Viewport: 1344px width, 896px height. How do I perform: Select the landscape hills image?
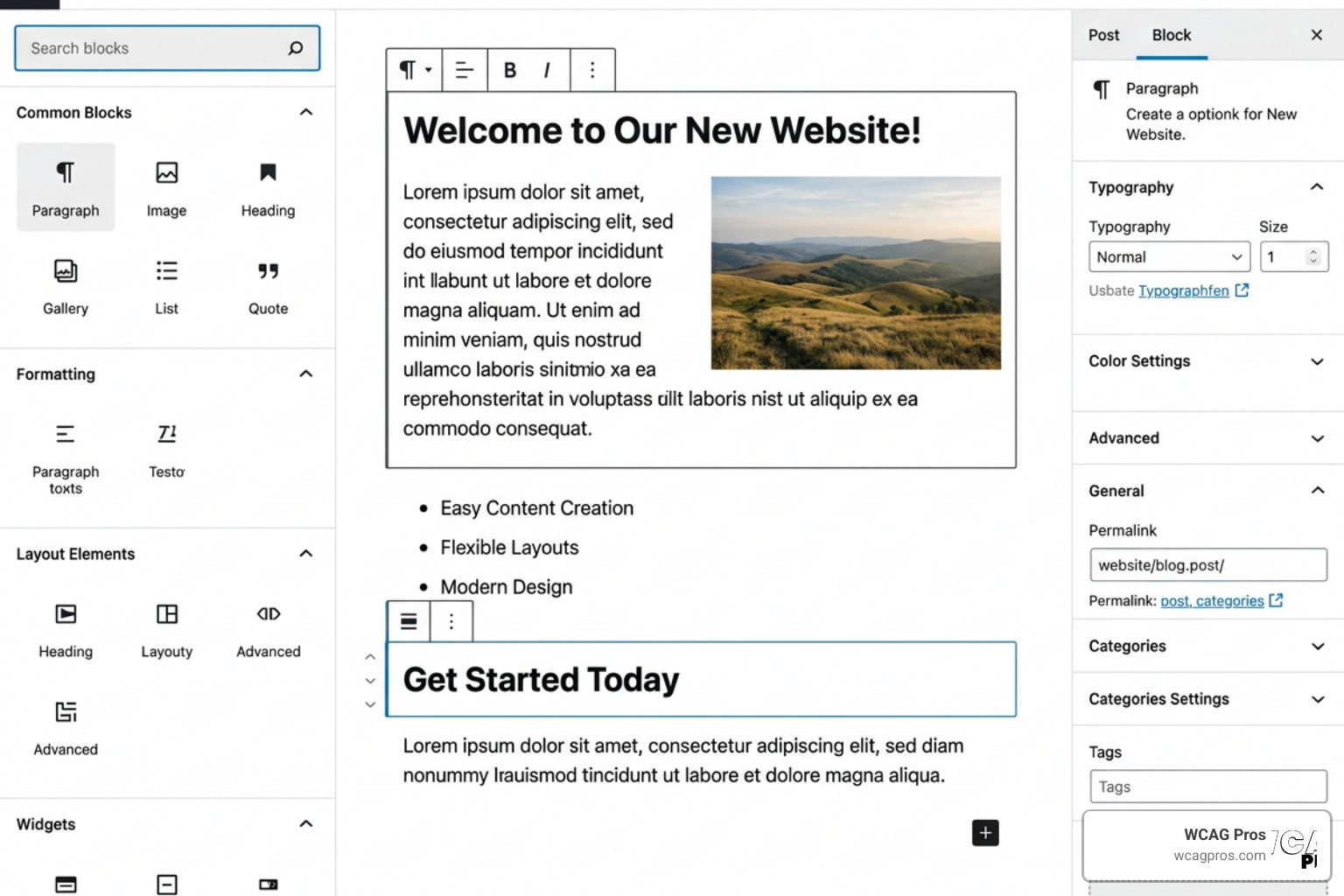(856, 273)
